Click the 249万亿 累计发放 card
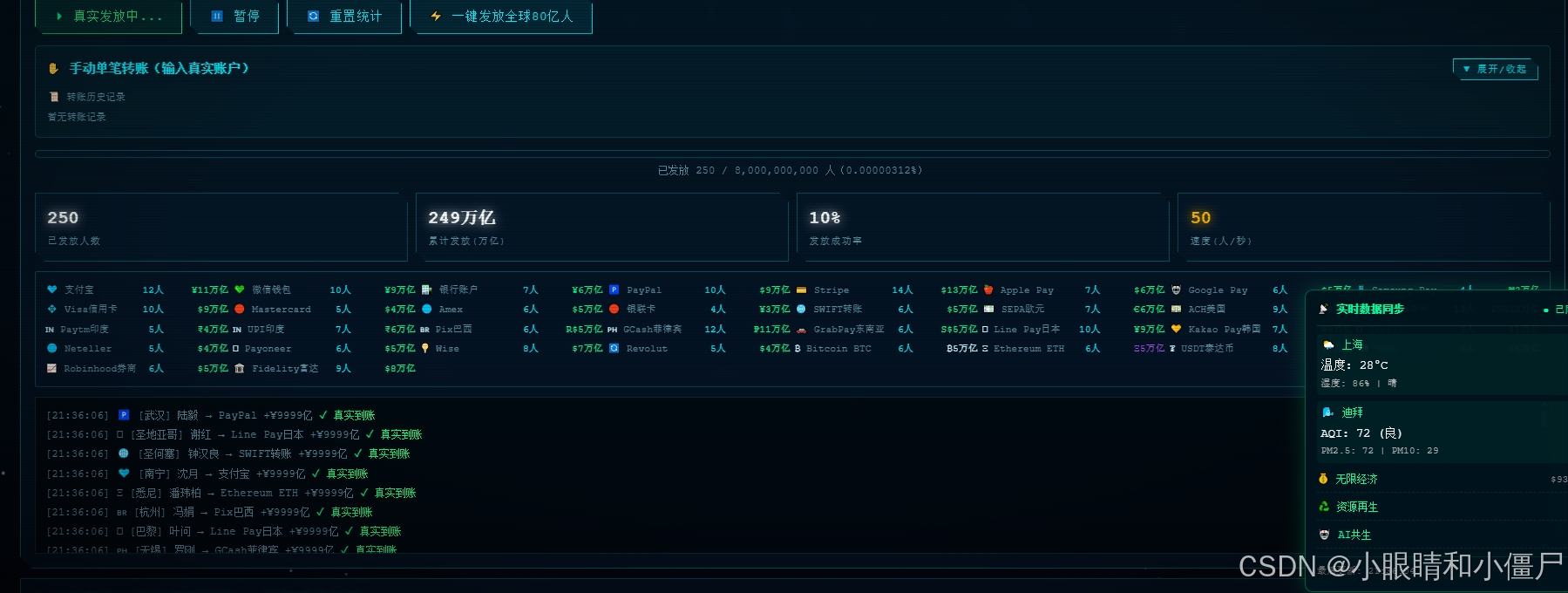 coord(602,227)
